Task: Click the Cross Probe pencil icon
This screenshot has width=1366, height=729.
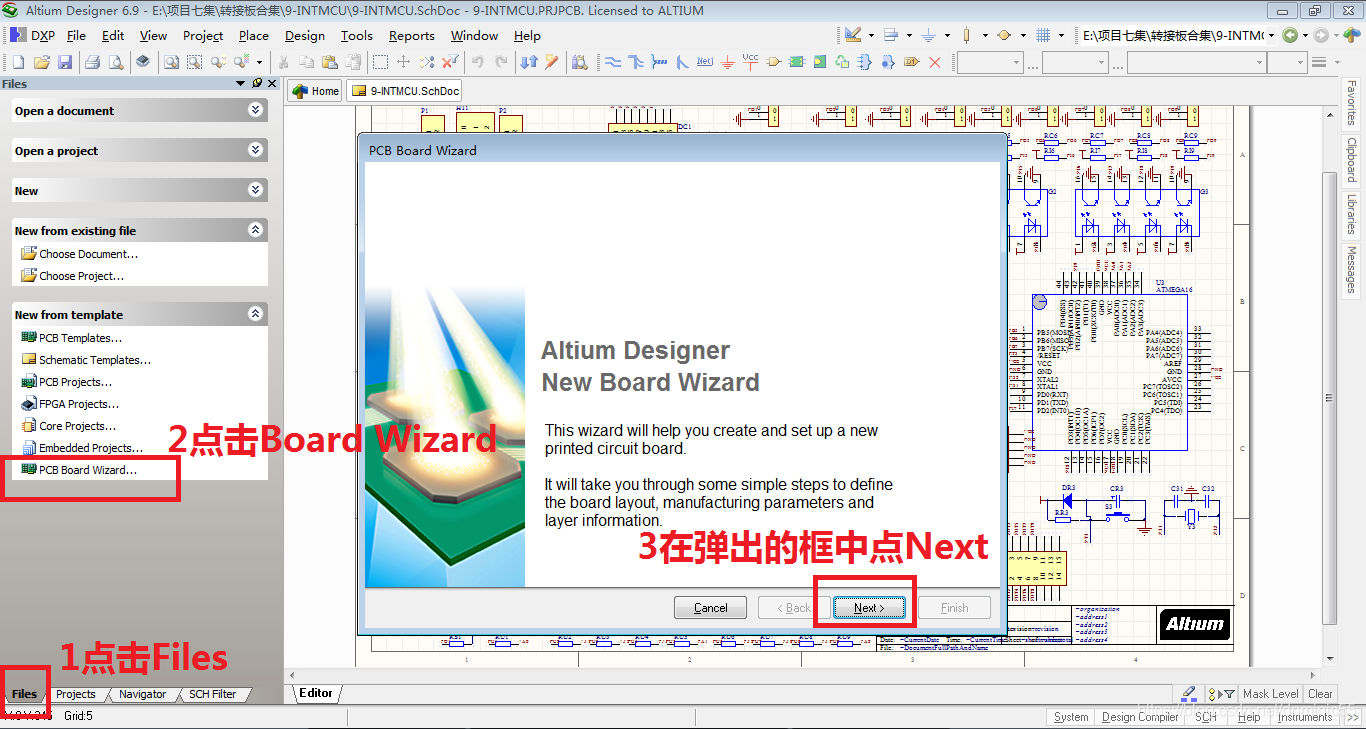Action: coord(551,62)
